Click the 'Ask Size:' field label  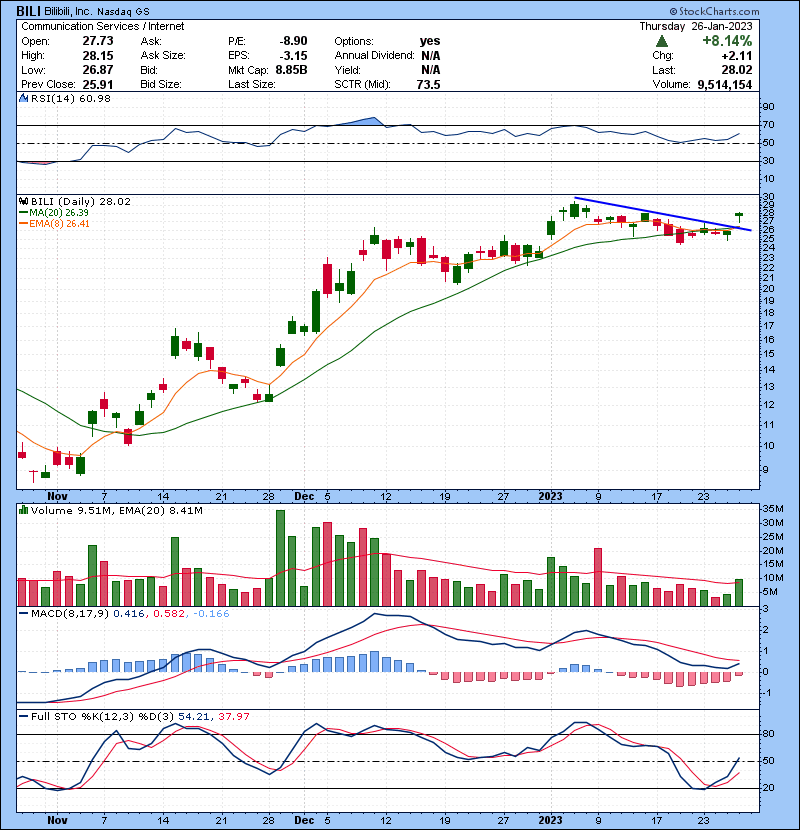pyautogui.click(x=163, y=56)
